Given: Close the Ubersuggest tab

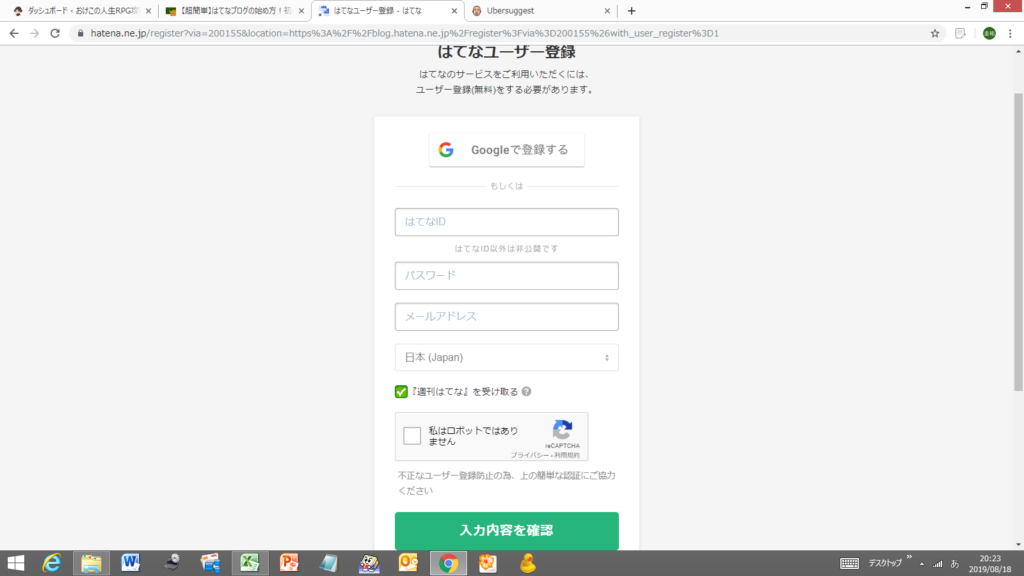Looking at the screenshot, I should (607, 11).
